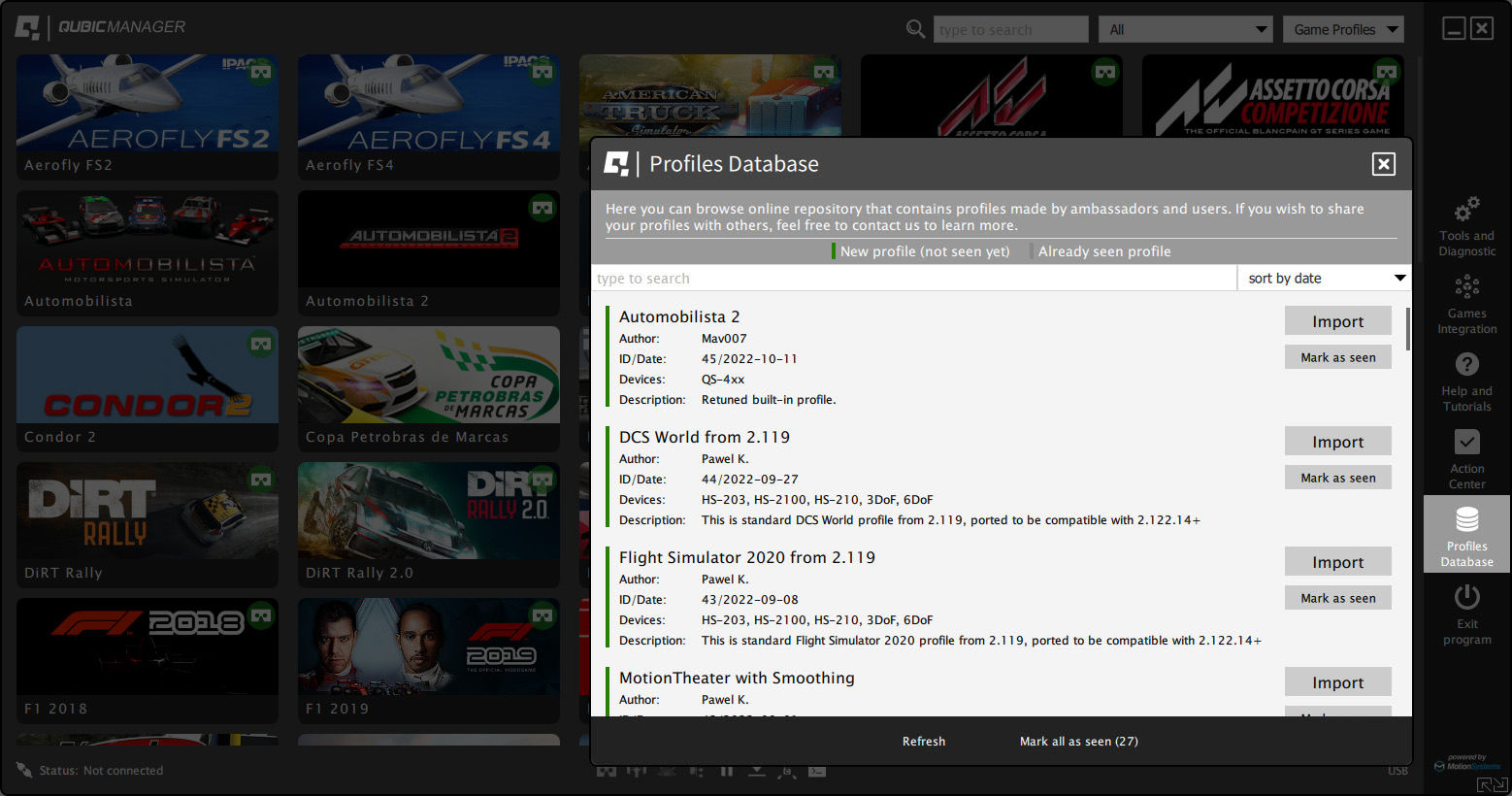Image resolution: width=1512 pixels, height=796 pixels.
Task: Click the pause icon in bottom toolbar
Action: 727,771
